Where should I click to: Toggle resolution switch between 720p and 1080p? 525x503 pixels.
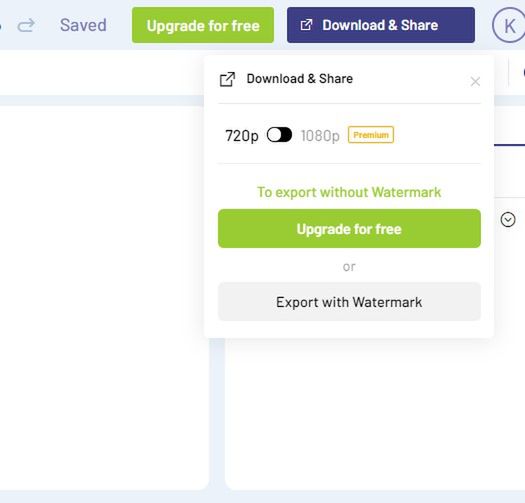[279, 135]
